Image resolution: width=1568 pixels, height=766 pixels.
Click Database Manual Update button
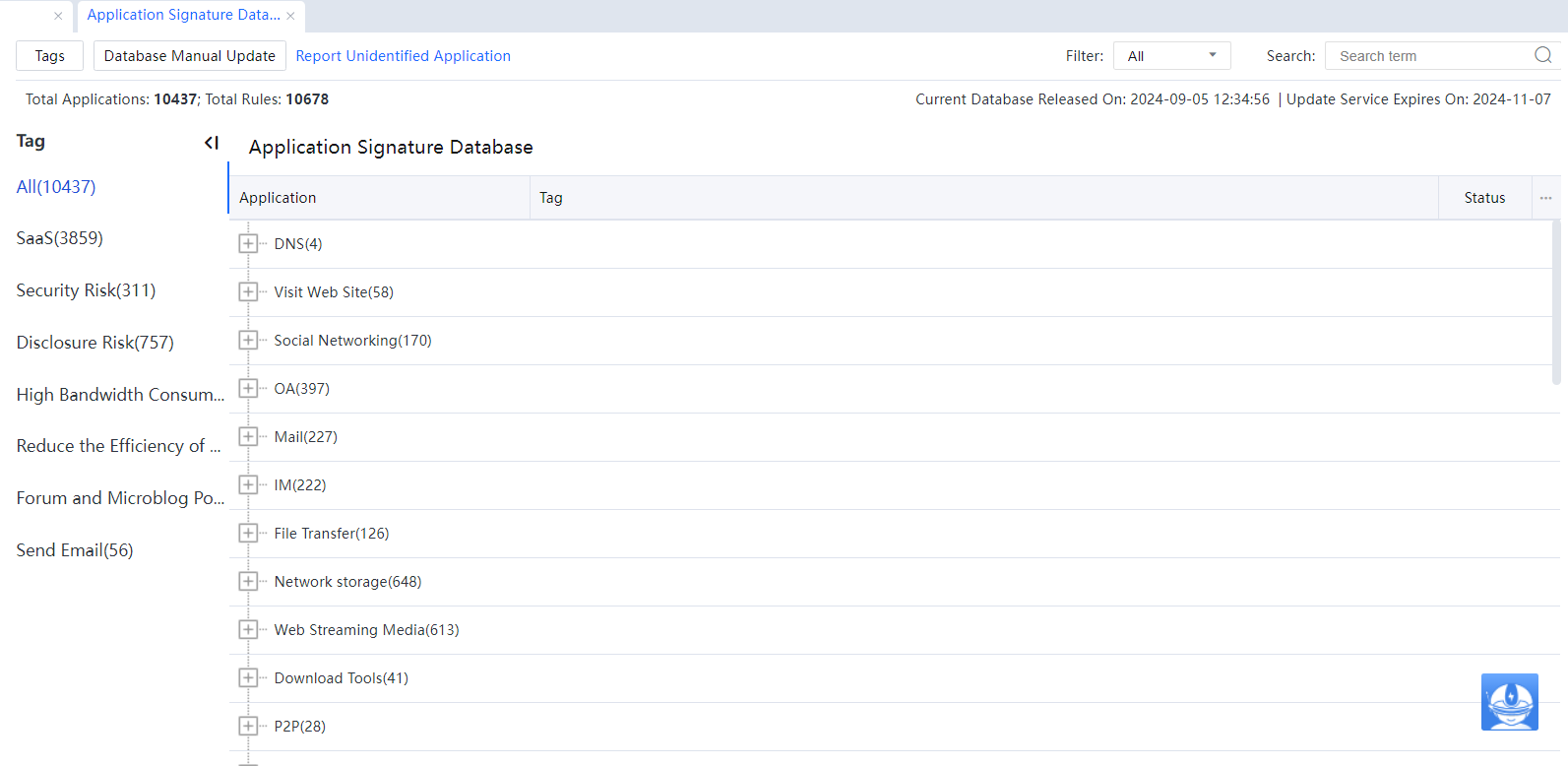[x=189, y=56]
